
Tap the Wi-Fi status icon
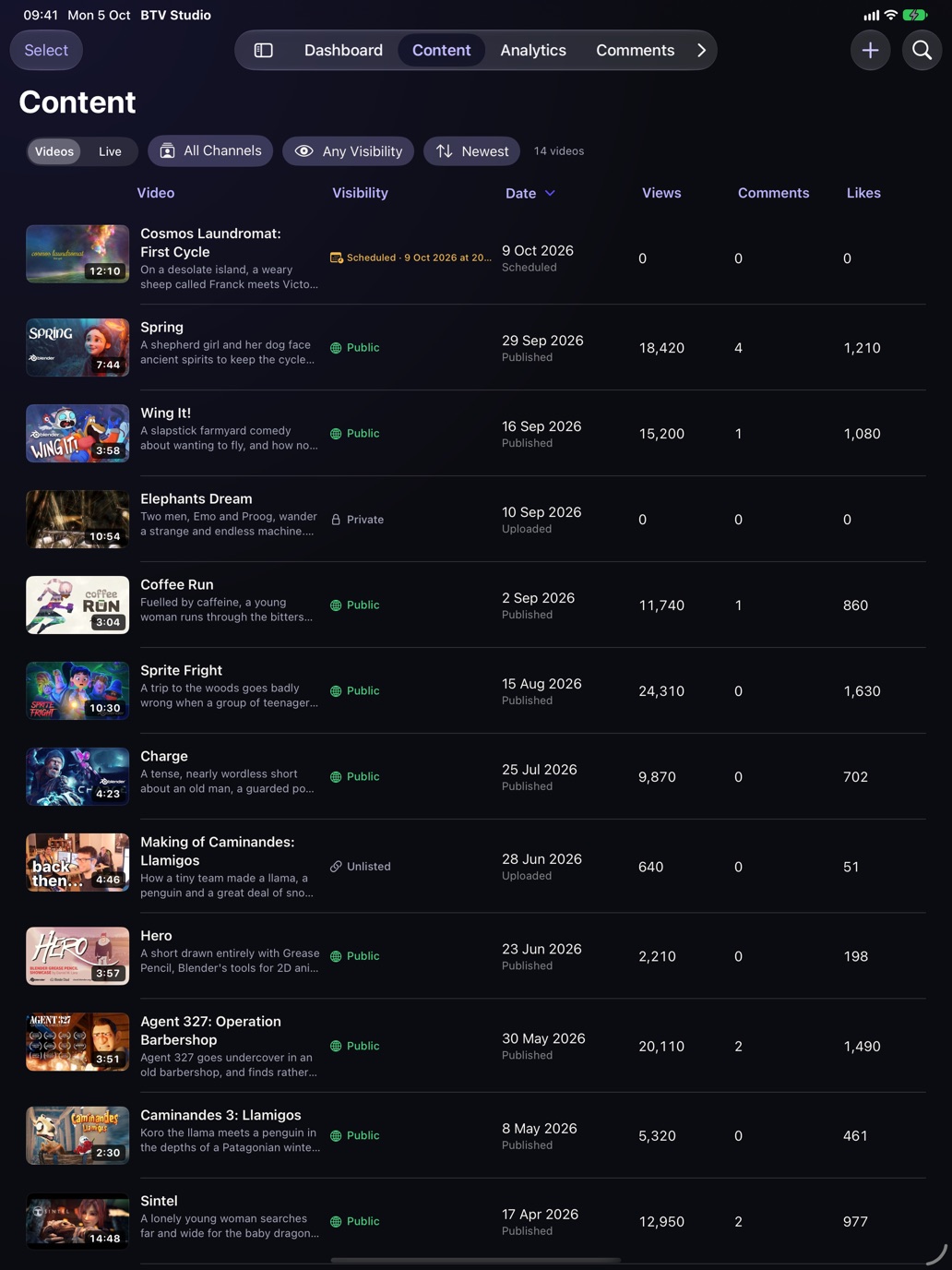pos(890,15)
